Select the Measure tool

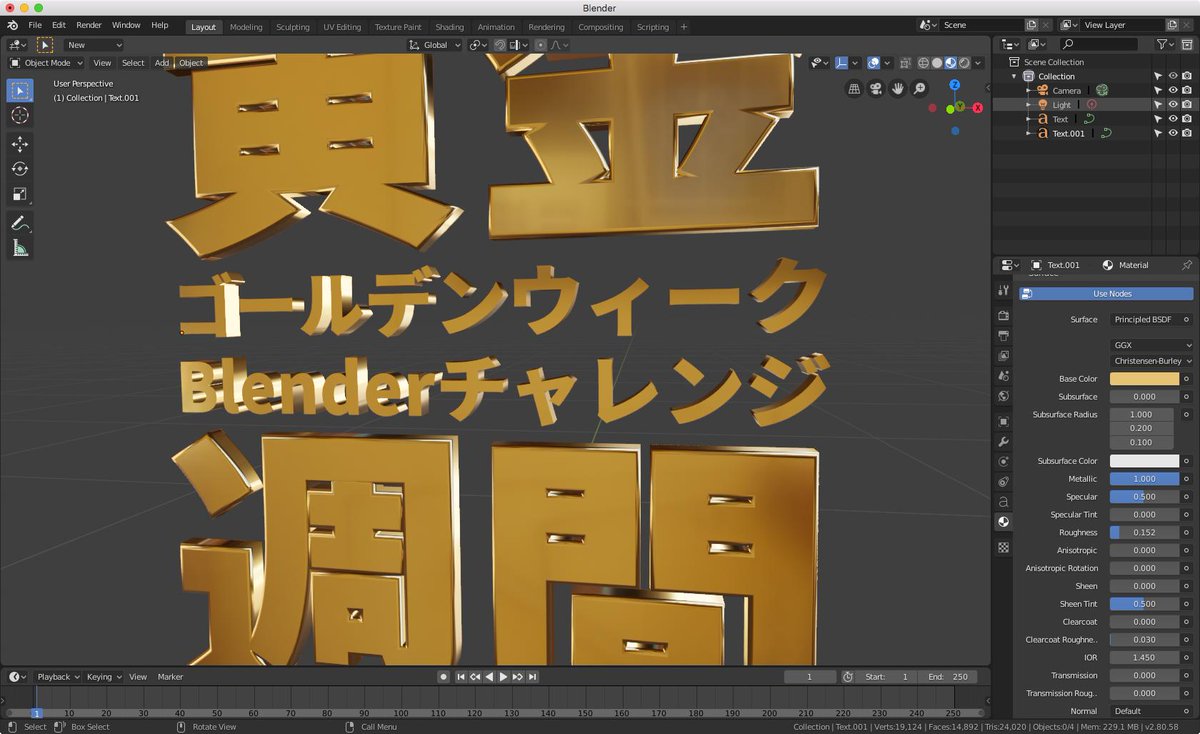pos(20,248)
